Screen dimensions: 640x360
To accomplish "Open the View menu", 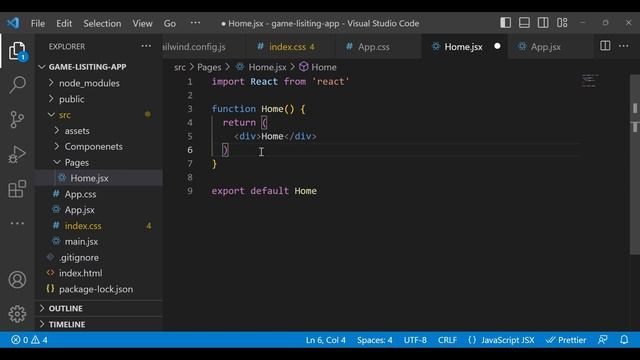I will point(142,23).
